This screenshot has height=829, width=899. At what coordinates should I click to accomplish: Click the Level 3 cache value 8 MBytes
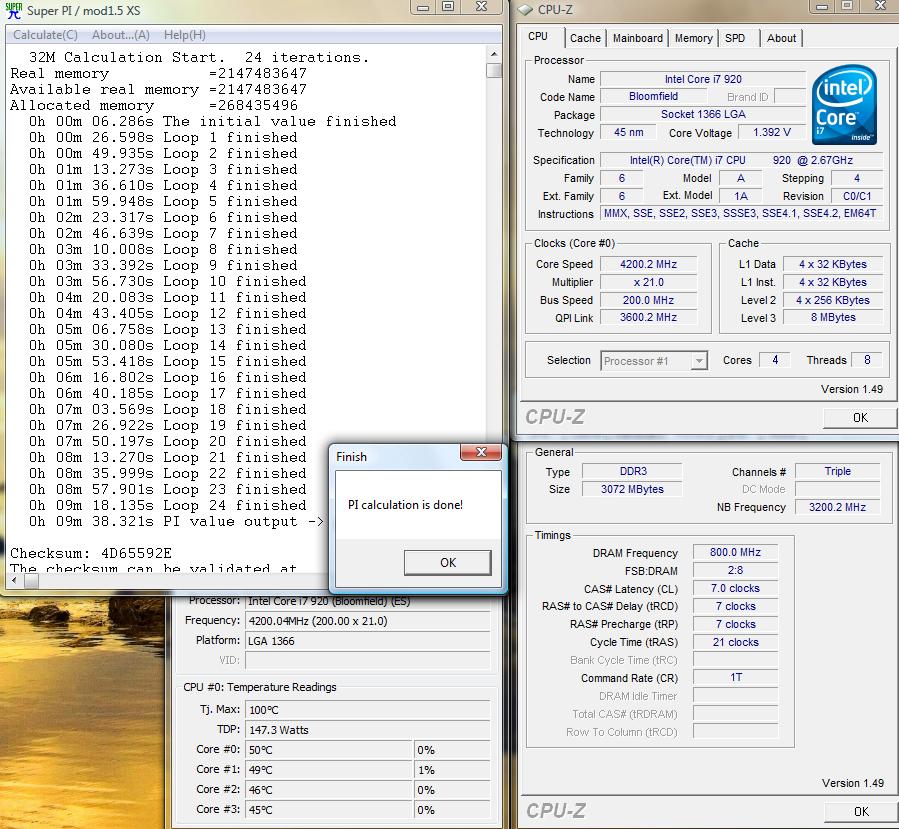pyautogui.click(x=832, y=317)
